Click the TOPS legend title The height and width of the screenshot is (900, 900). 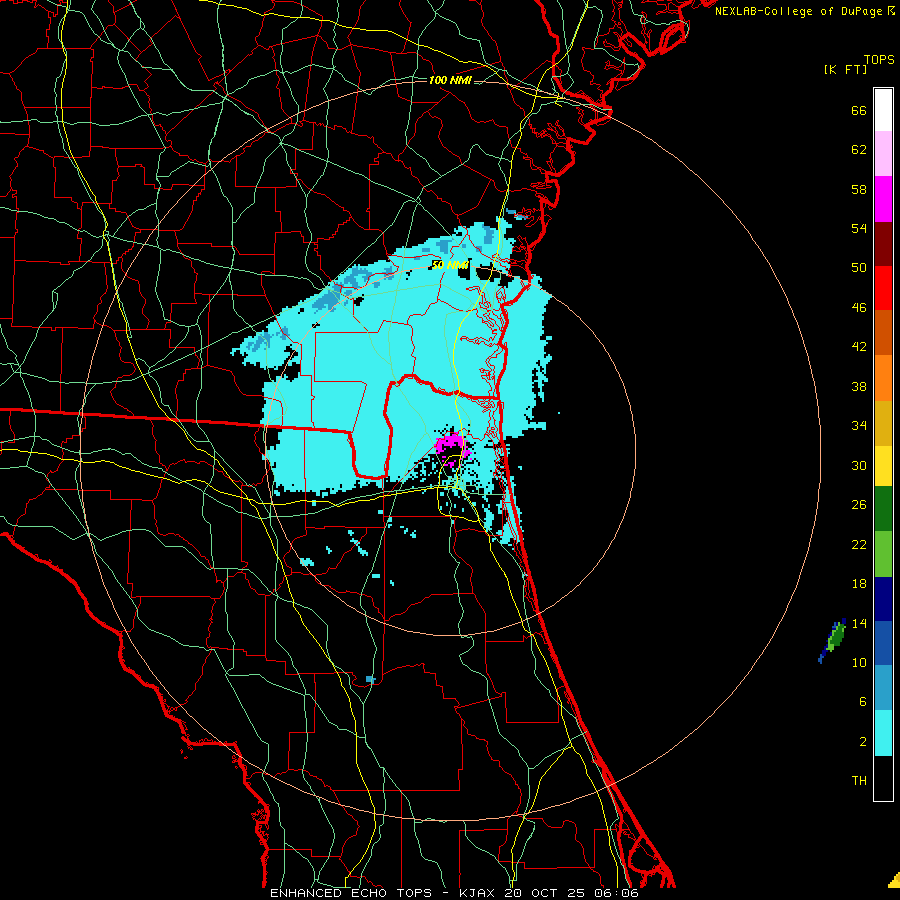[879, 60]
